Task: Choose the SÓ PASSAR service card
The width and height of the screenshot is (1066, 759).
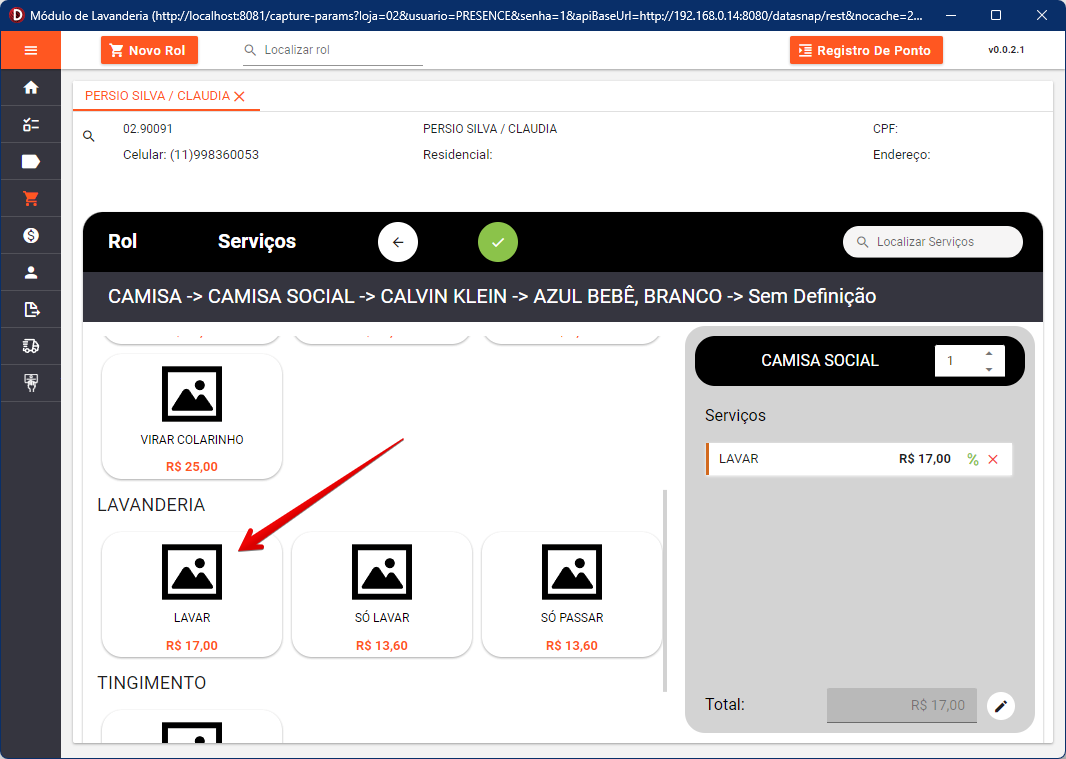Action: tap(572, 594)
